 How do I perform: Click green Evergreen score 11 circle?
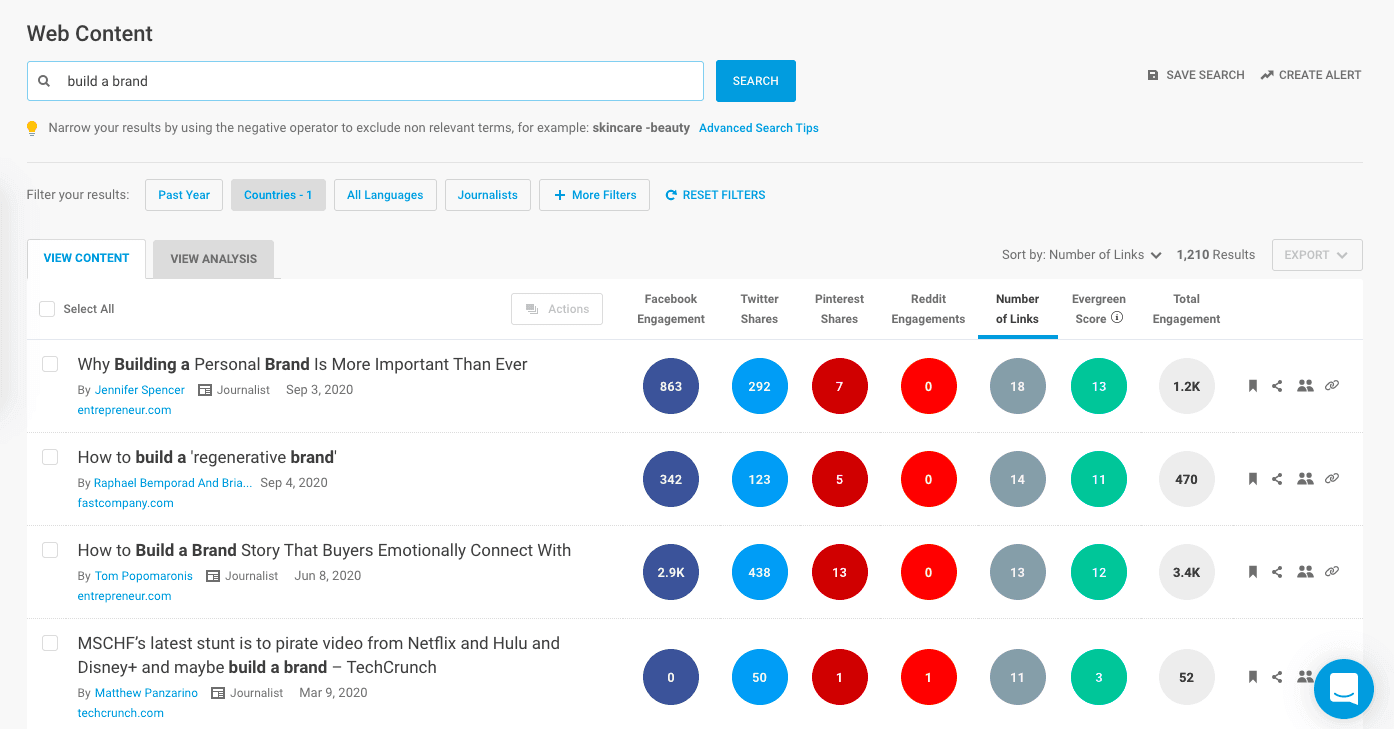click(1098, 479)
